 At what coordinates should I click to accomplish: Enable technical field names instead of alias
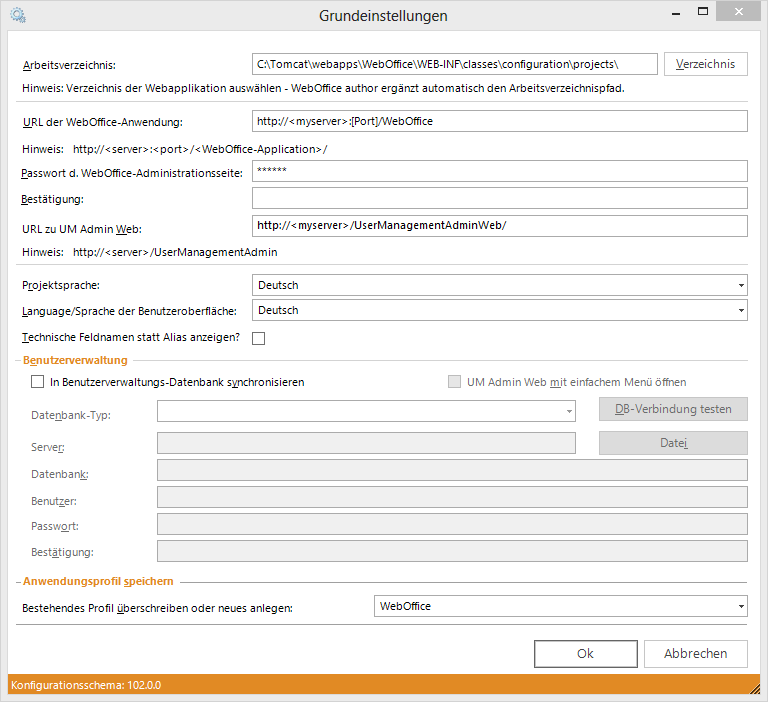pos(258,338)
